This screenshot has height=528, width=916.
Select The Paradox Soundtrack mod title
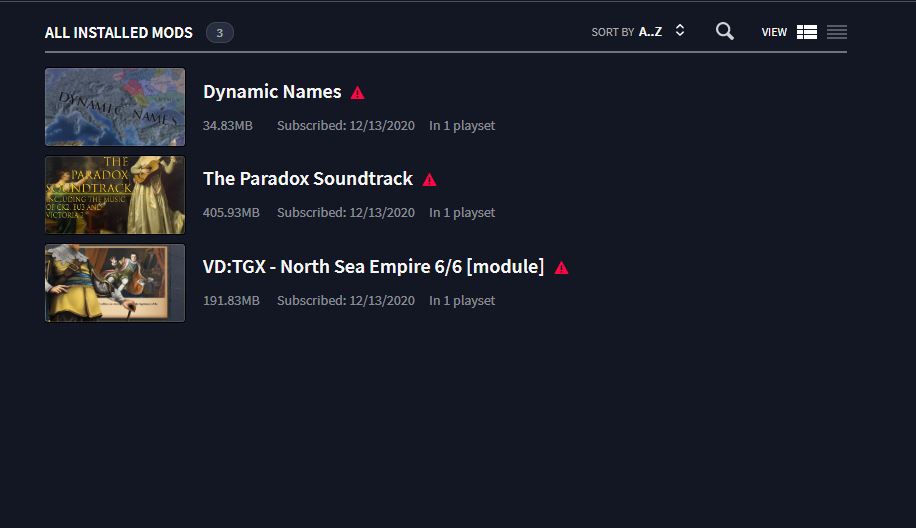click(x=308, y=179)
